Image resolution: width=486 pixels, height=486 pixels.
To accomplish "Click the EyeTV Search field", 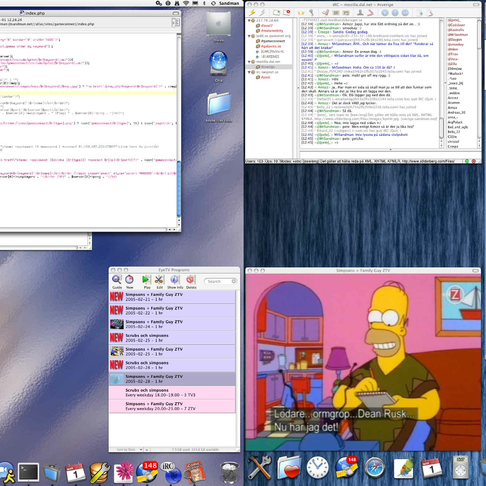I will click(x=220, y=281).
